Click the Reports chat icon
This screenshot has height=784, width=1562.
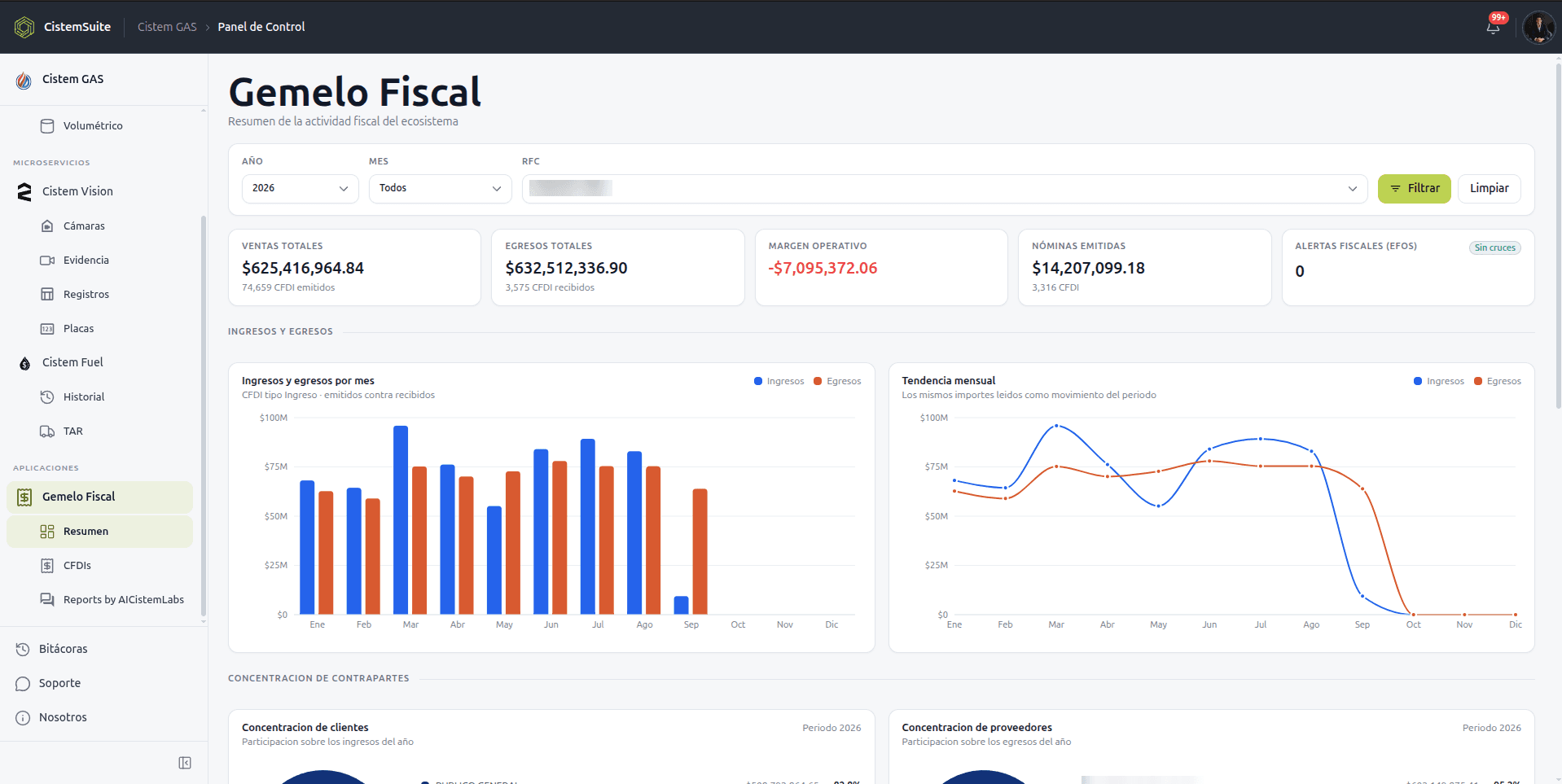tap(47, 600)
